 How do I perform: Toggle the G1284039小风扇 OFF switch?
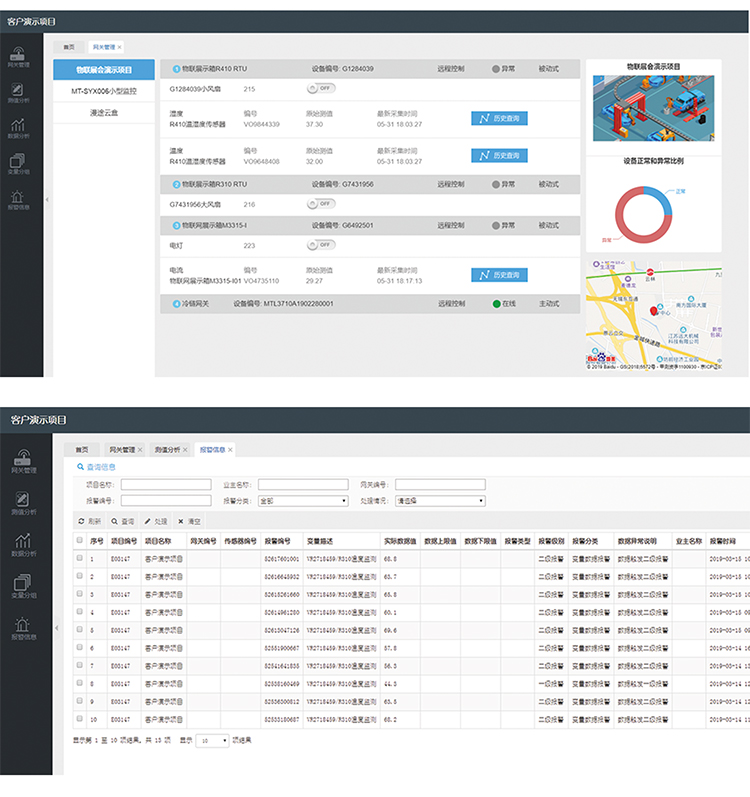pyautogui.click(x=321, y=89)
